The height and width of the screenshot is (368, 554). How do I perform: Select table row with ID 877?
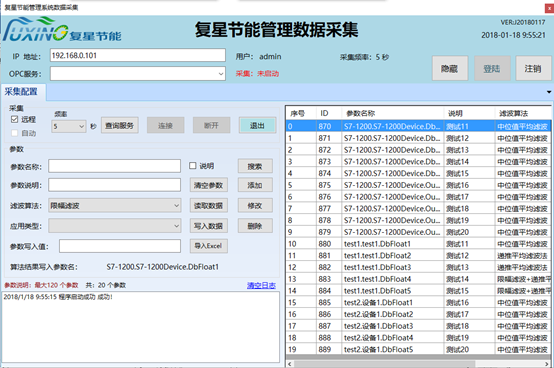tap(418, 209)
